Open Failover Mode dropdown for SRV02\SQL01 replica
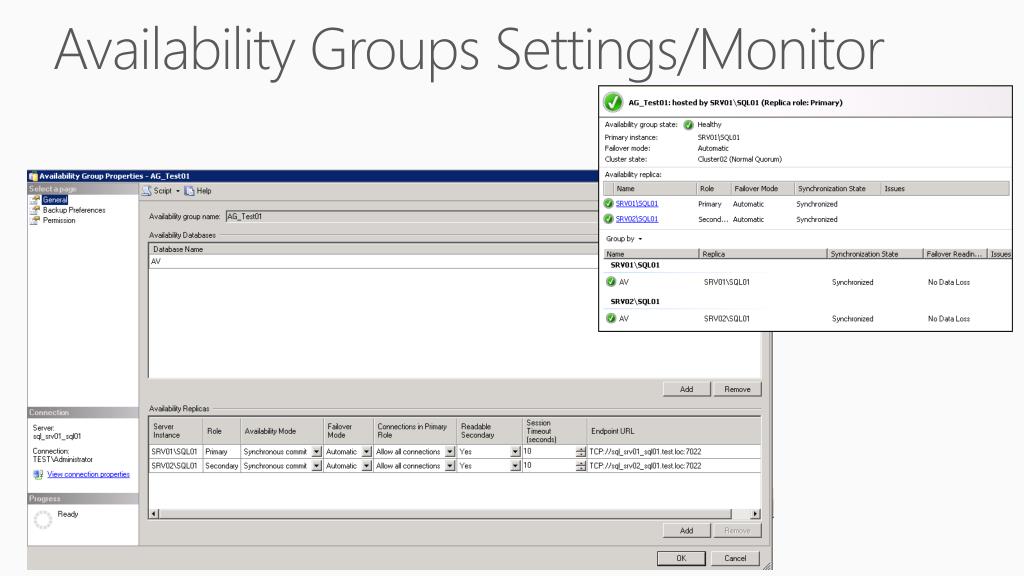Screen dimensions: 1024x576 coord(366,466)
